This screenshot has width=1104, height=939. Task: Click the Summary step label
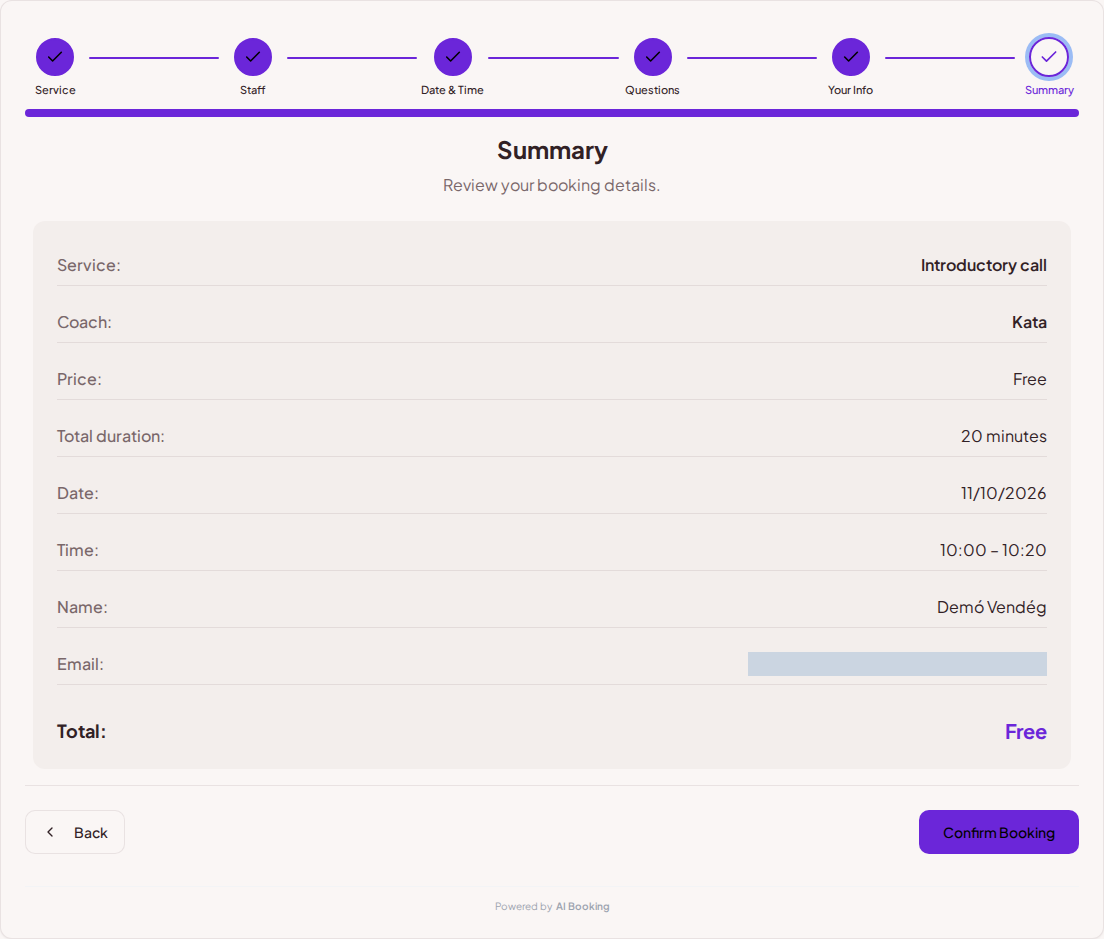tap(1049, 90)
